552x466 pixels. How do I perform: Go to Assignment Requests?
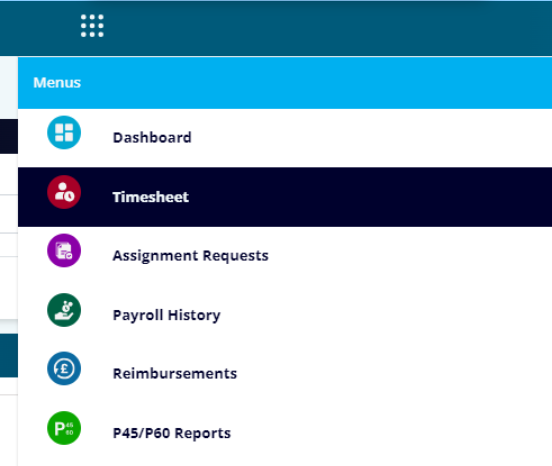point(190,256)
